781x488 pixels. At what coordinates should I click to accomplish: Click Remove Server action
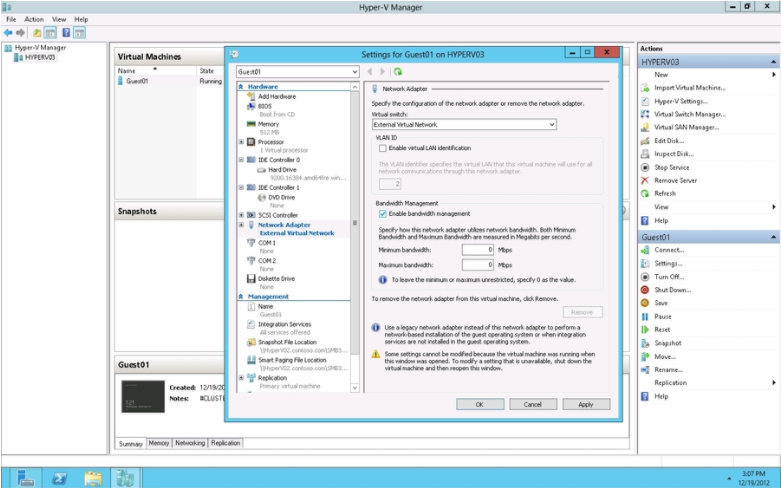[675, 180]
